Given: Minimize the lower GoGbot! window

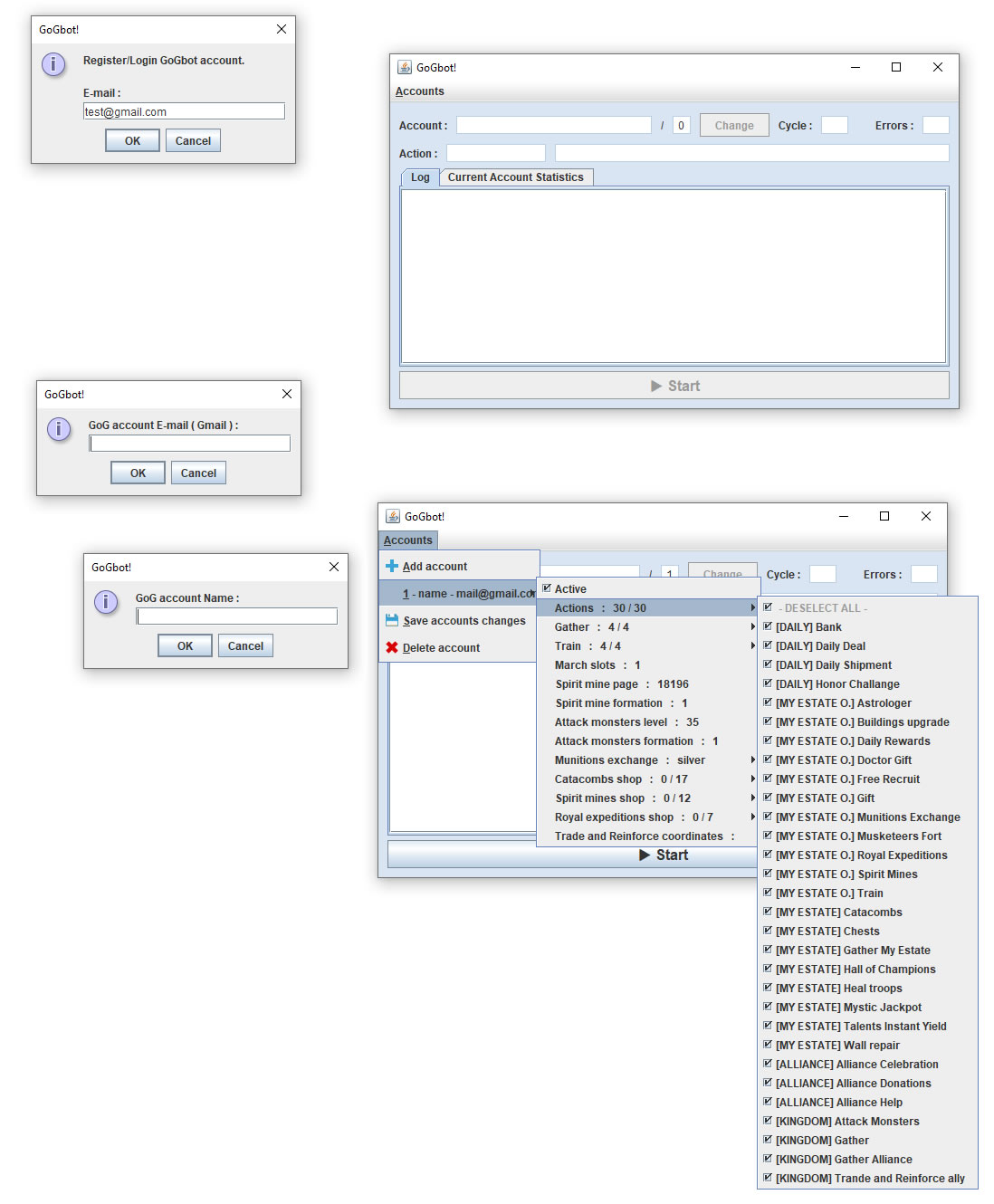Looking at the screenshot, I should tap(844, 516).
